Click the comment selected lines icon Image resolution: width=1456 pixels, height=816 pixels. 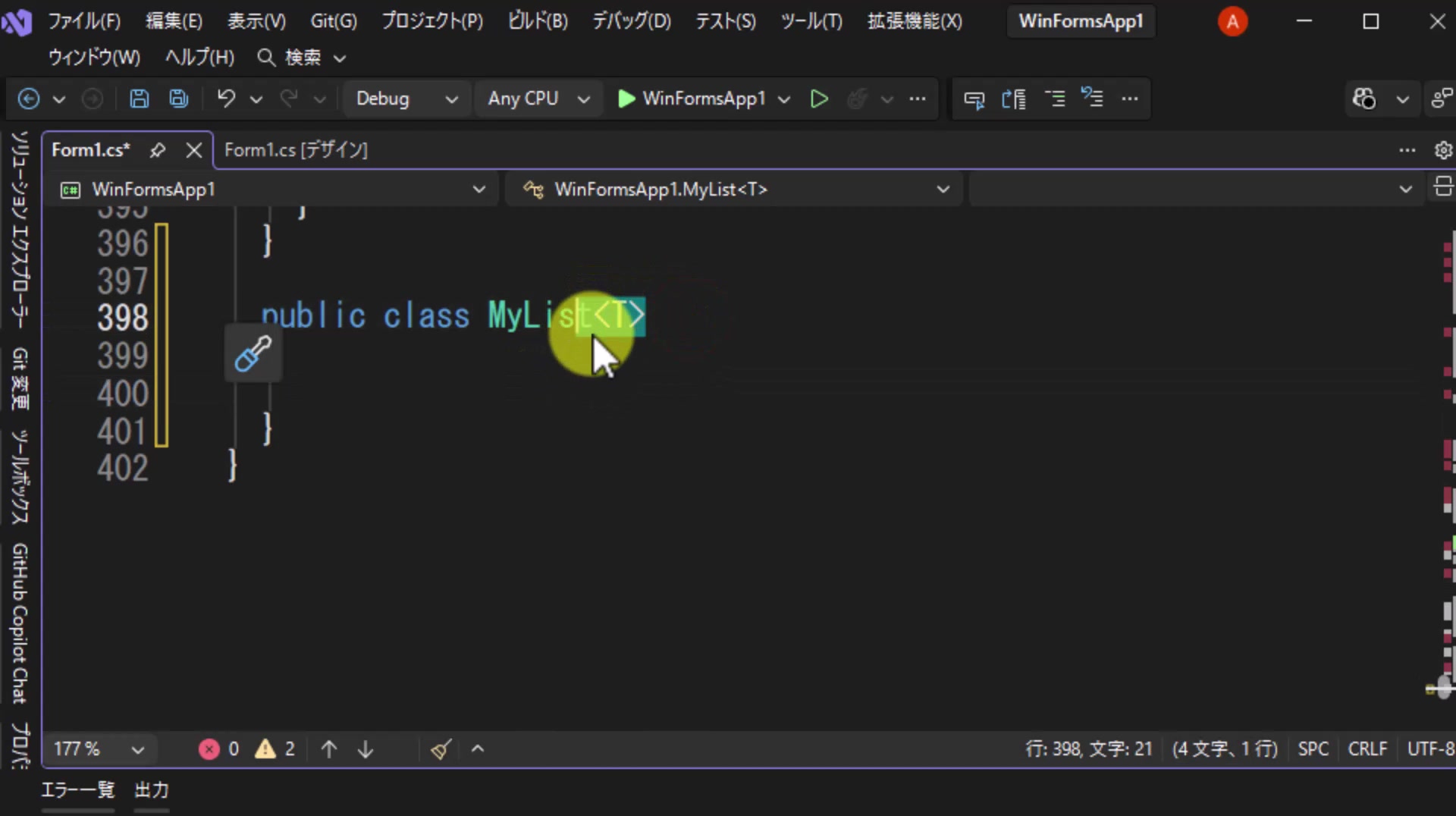[1055, 99]
